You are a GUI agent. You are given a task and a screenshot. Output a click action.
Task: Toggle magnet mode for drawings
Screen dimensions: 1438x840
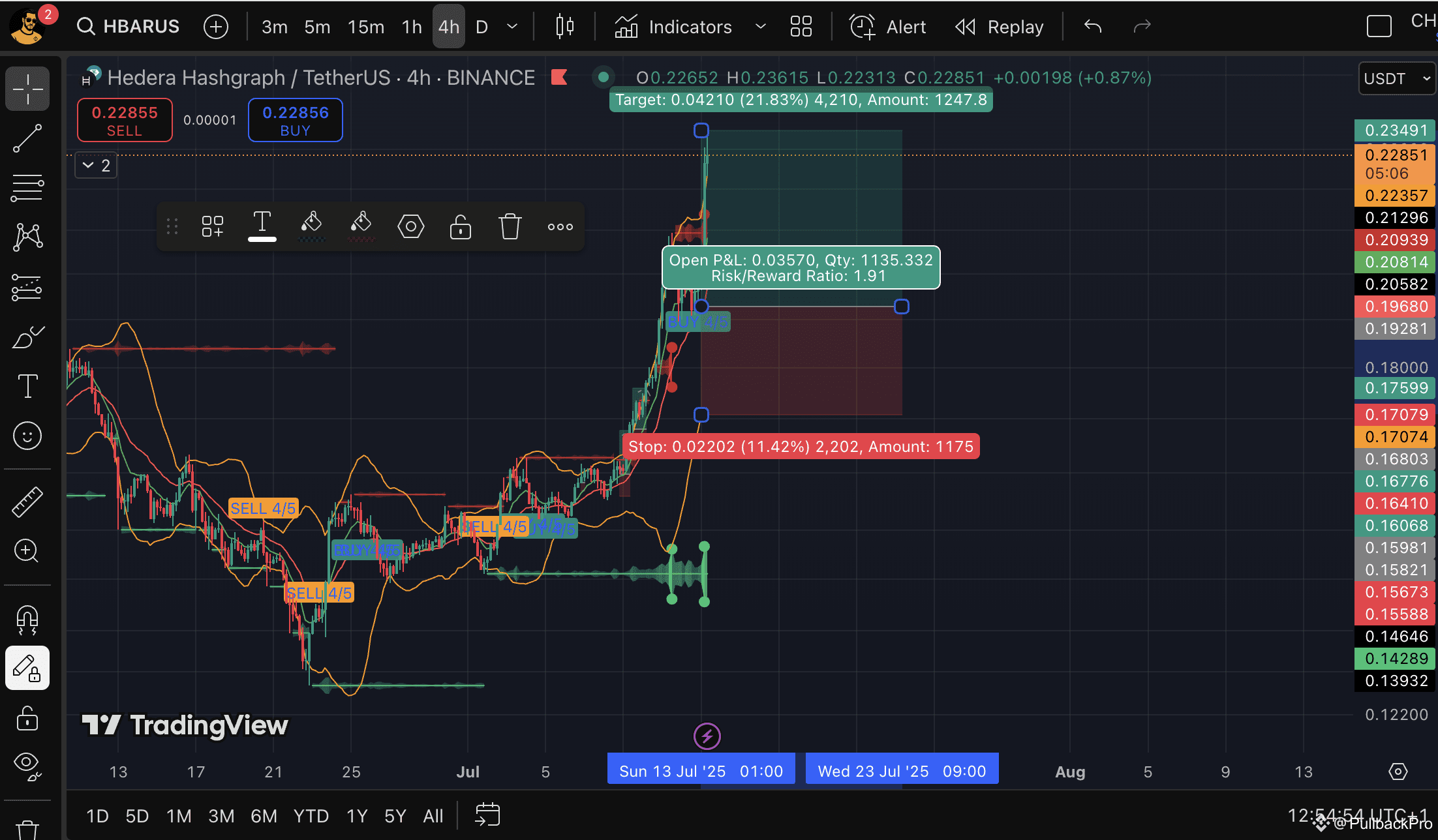click(27, 620)
